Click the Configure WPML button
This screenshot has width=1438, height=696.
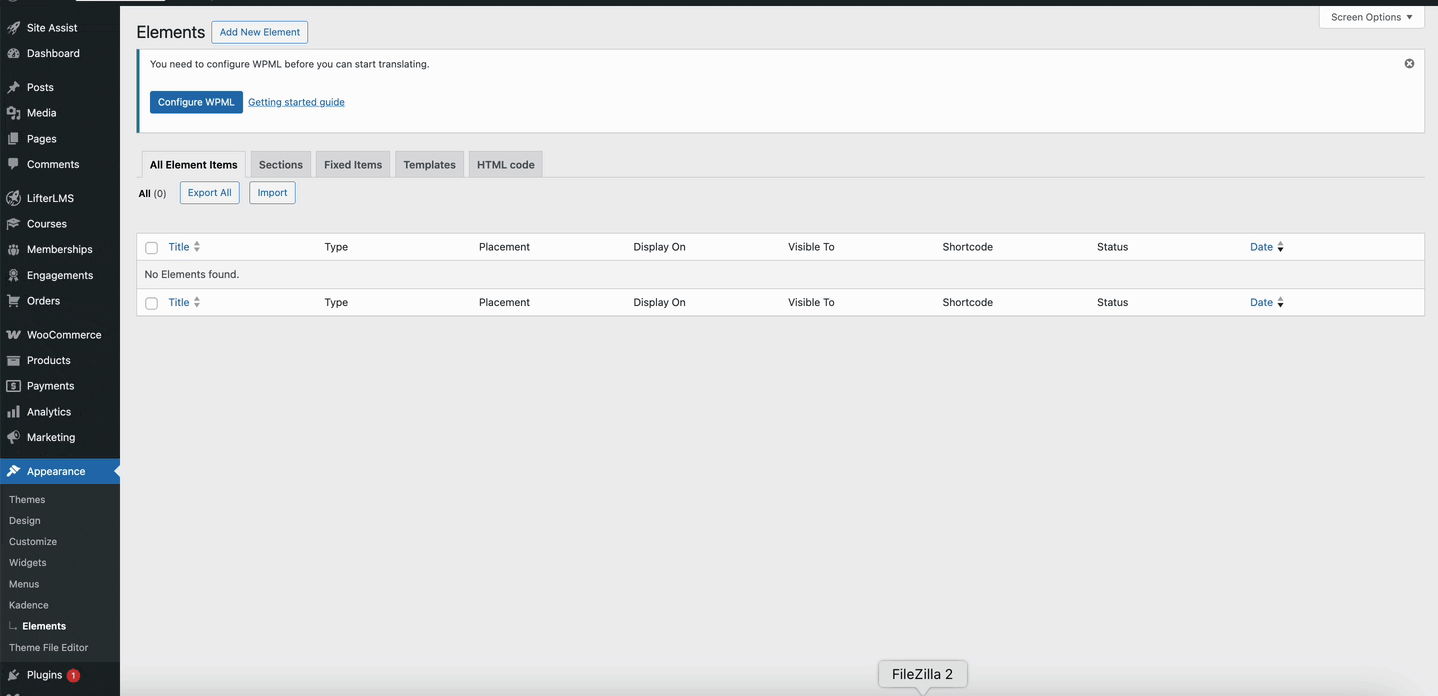click(x=195, y=101)
